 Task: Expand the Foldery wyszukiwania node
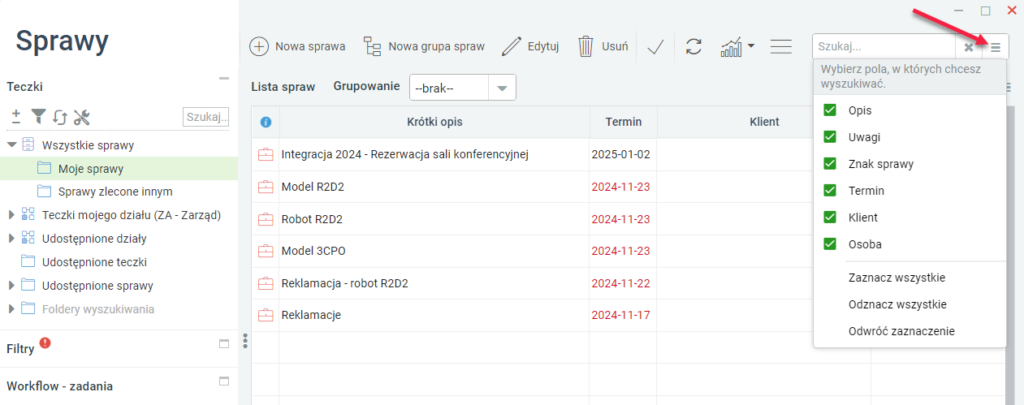(11, 308)
